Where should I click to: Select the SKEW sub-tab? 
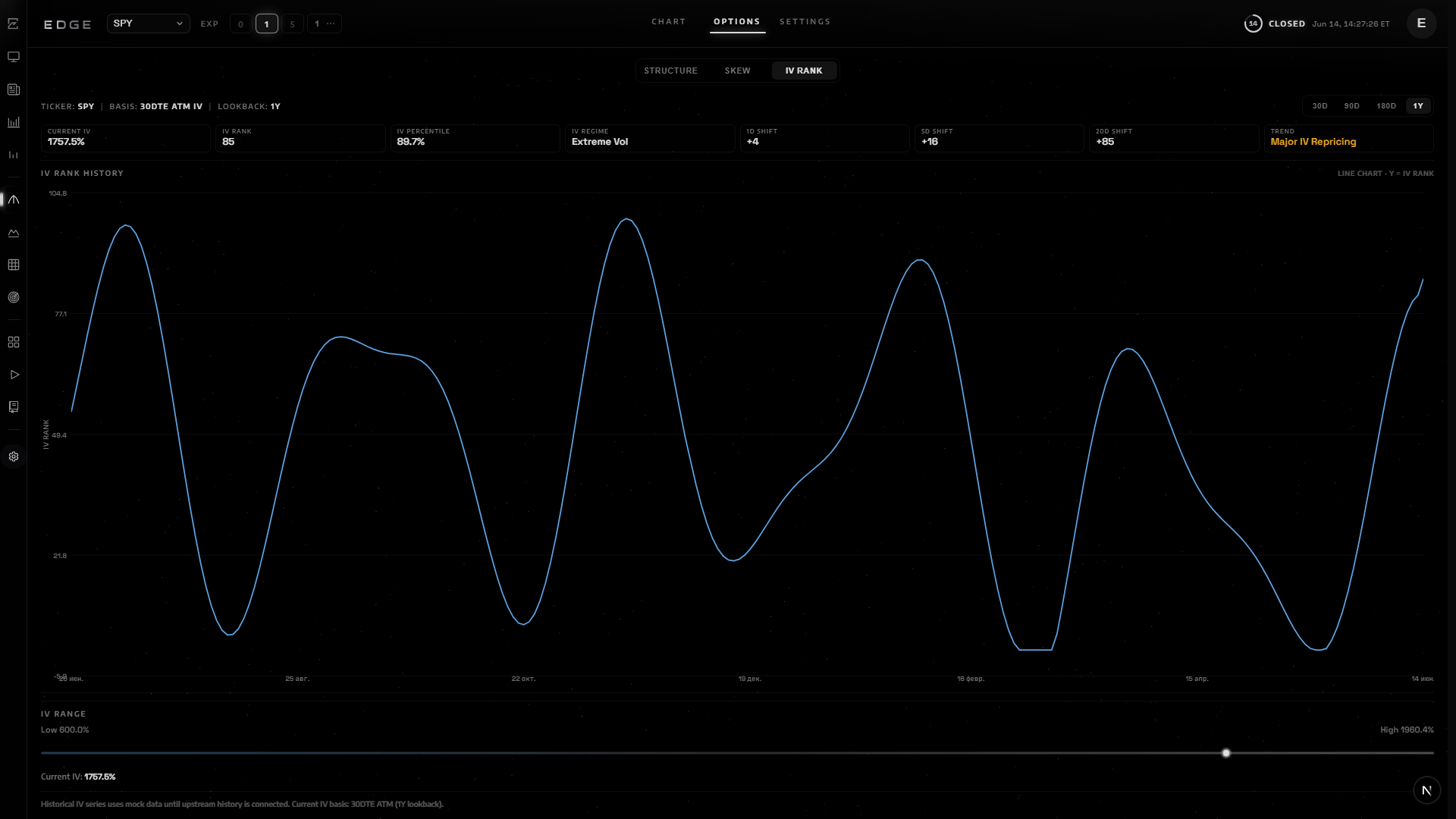click(738, 71)
